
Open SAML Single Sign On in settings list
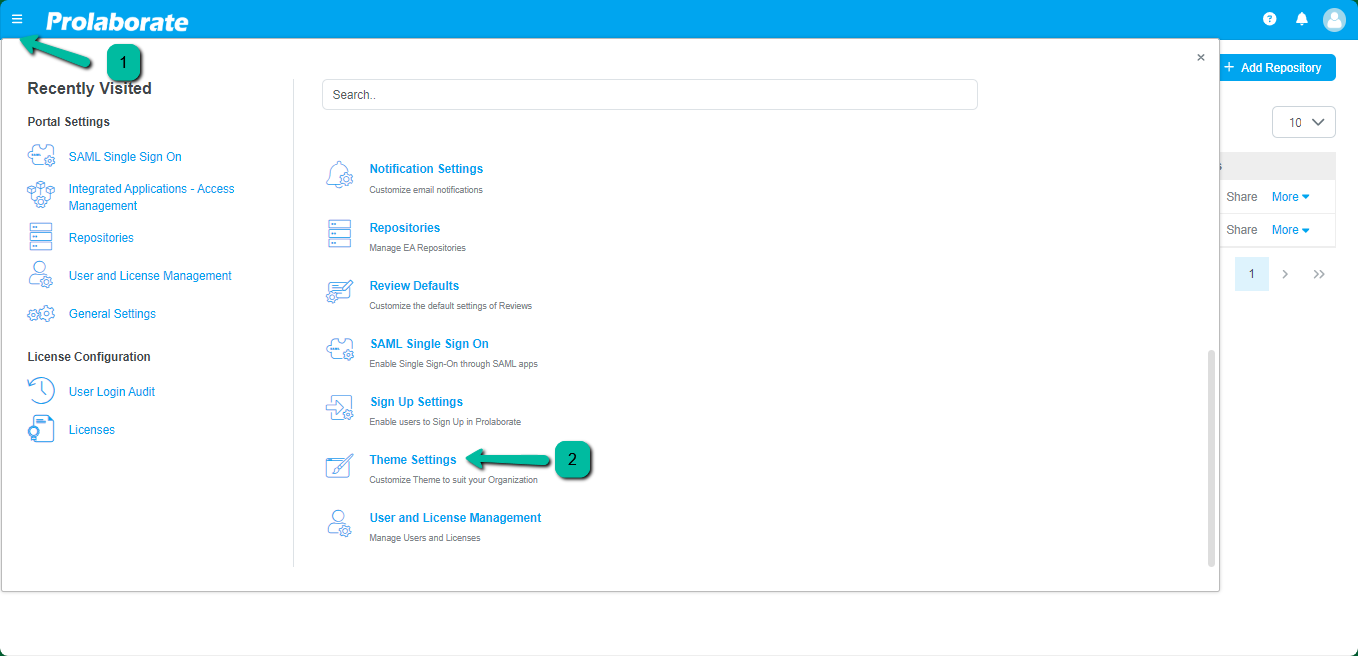point(429,344)
